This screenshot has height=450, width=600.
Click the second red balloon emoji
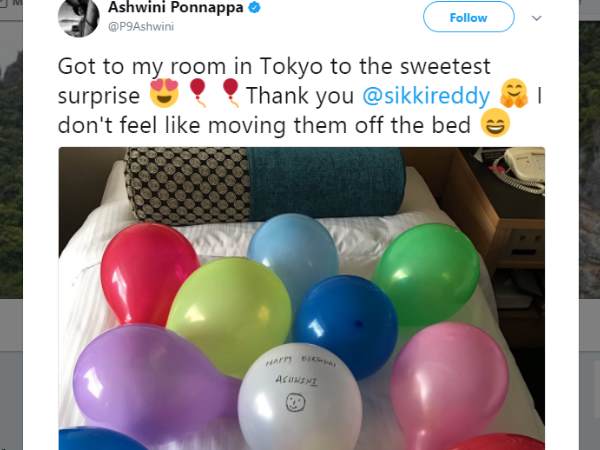(231, 92)
